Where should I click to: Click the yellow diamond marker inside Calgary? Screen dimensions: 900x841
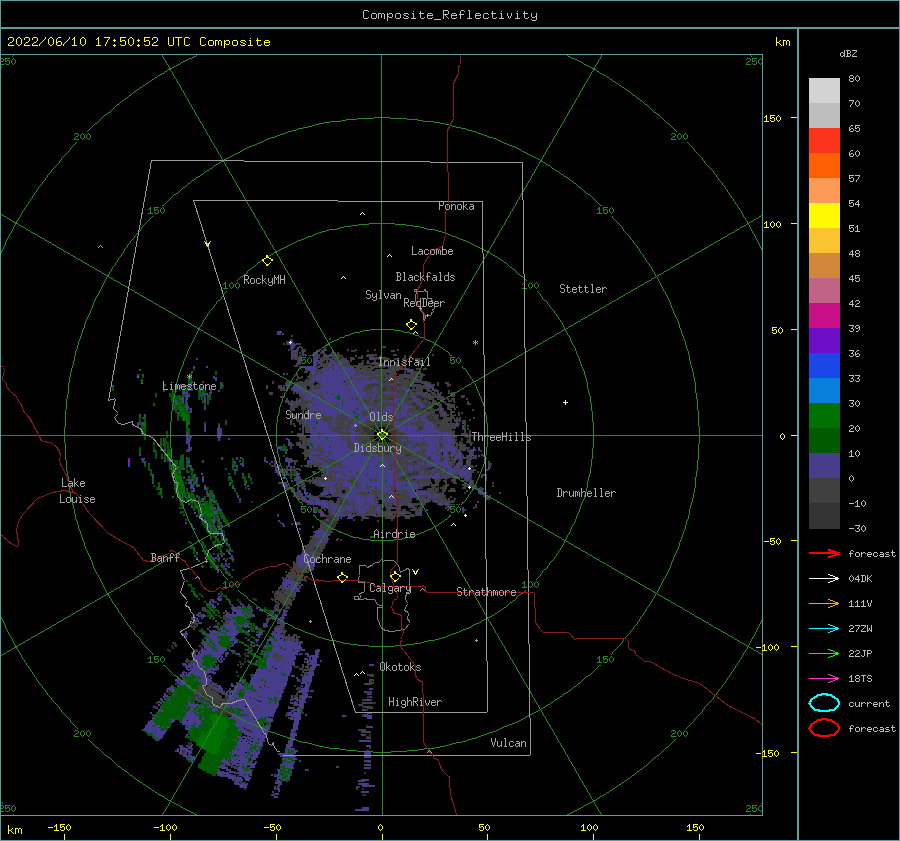tap(395, 576)
